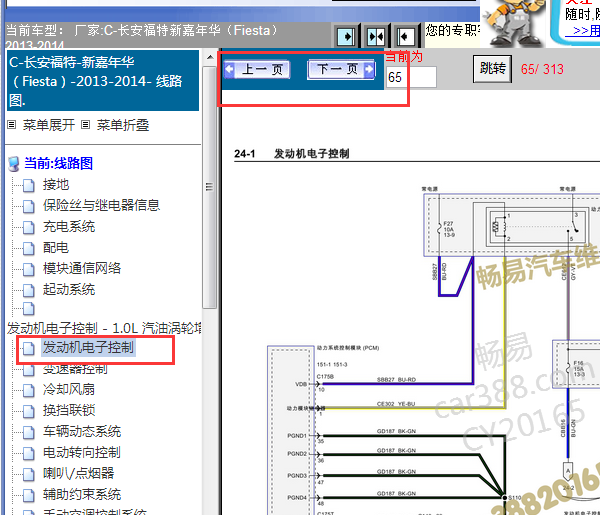
Task: Open the 喇叭/点烟器 entry
Action: pyautogui.click(x=78, y=473)
